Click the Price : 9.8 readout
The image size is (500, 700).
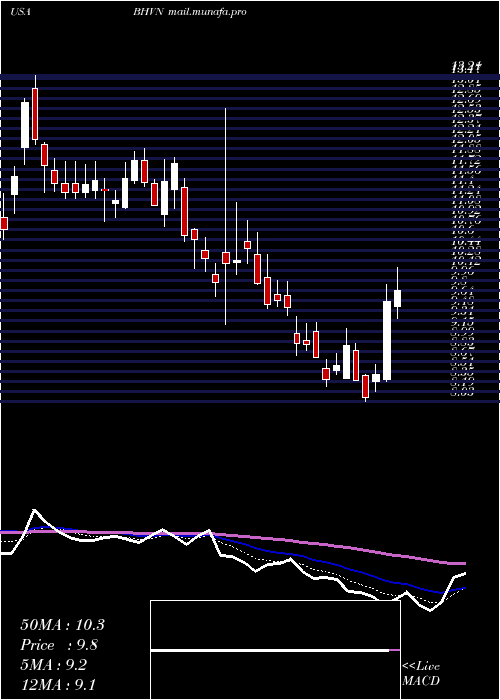pos(59,645)
